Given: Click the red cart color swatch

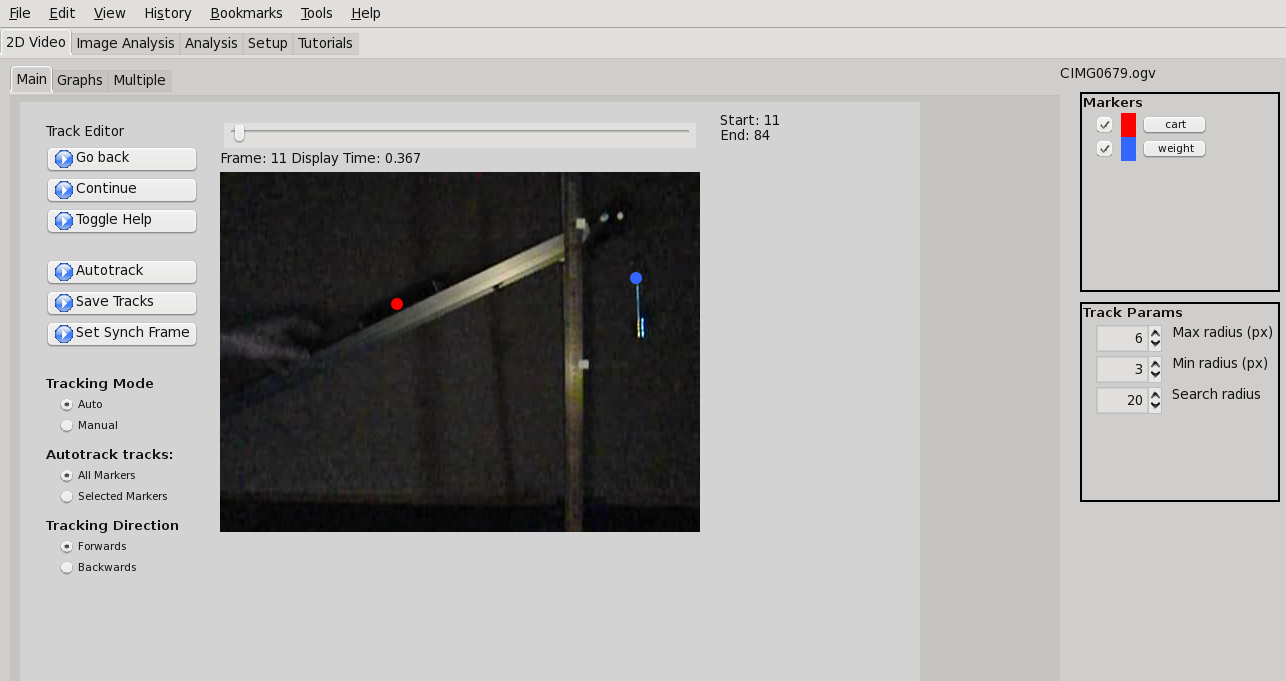Looking at the screenshot, I should (1128, 125).
